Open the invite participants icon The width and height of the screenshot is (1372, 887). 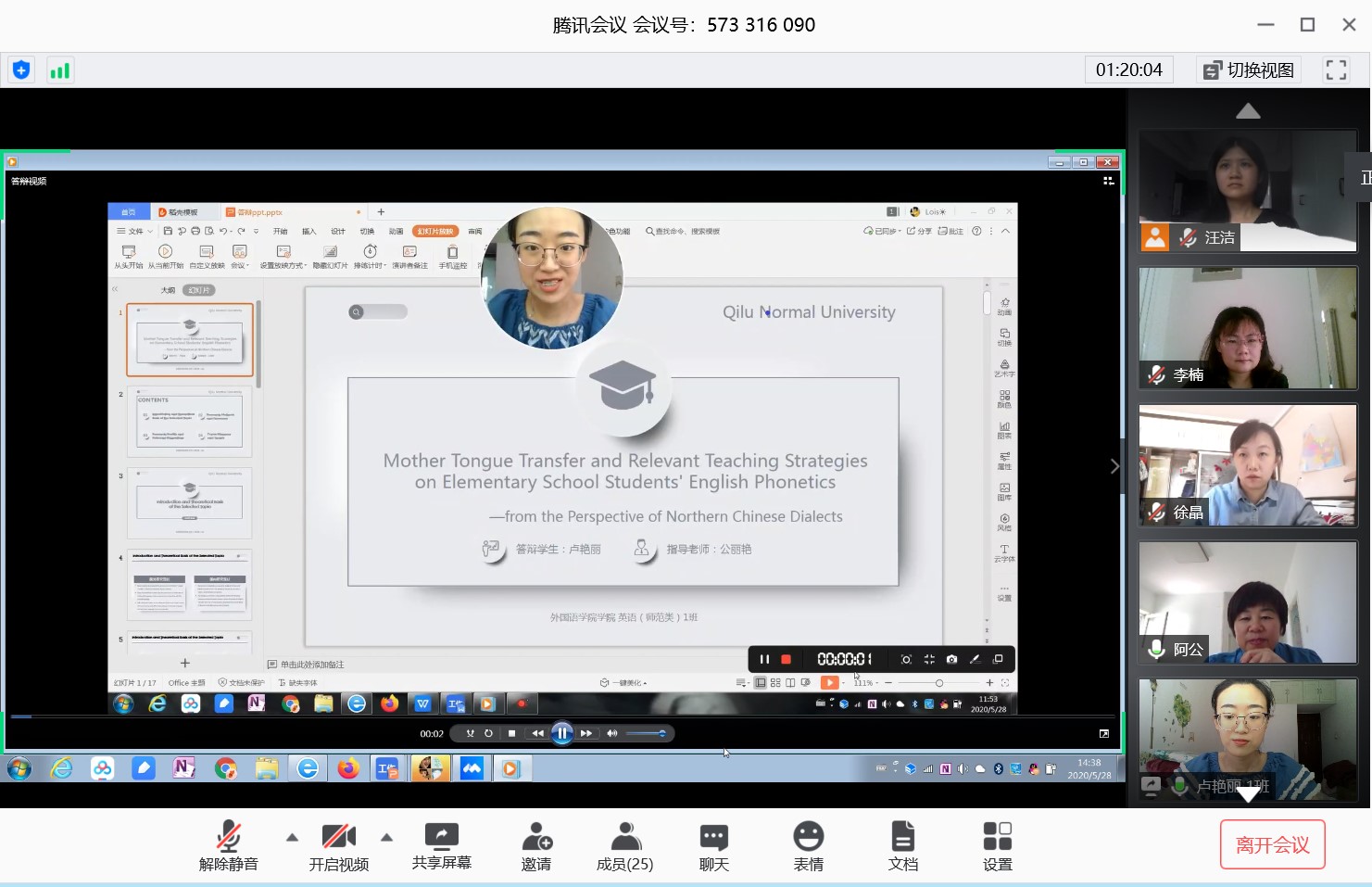(536, 844)
